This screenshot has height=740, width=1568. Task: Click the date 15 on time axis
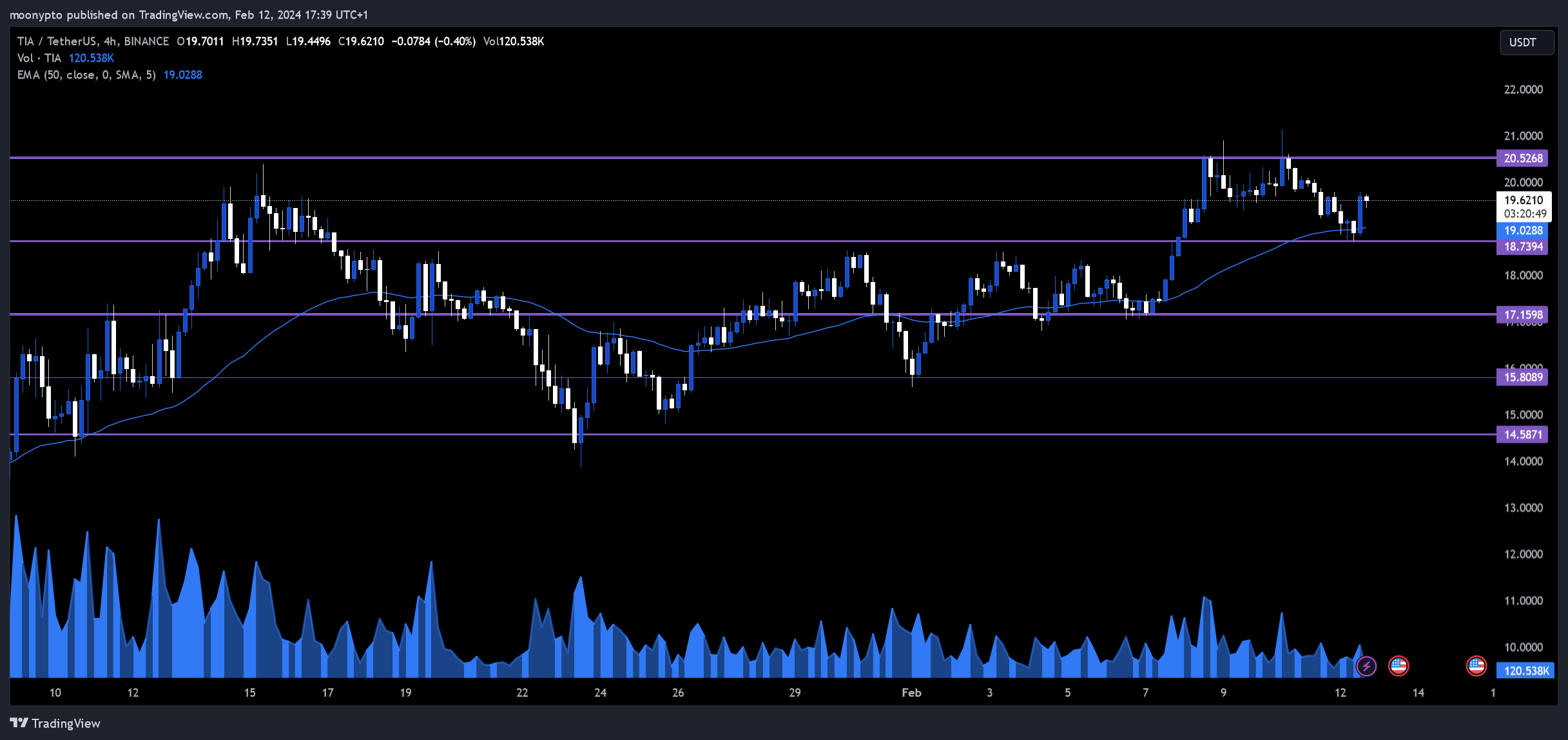click(249, 693)
